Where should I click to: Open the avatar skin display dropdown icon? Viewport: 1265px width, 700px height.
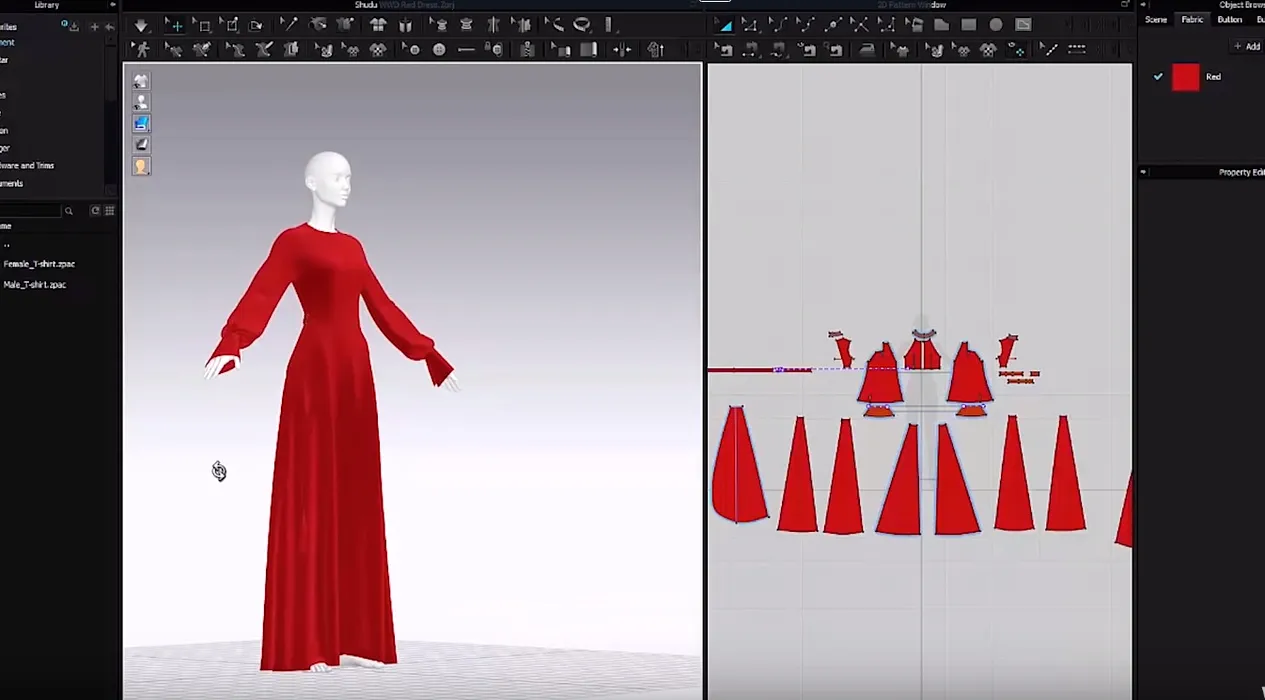[x=141, y=167]
